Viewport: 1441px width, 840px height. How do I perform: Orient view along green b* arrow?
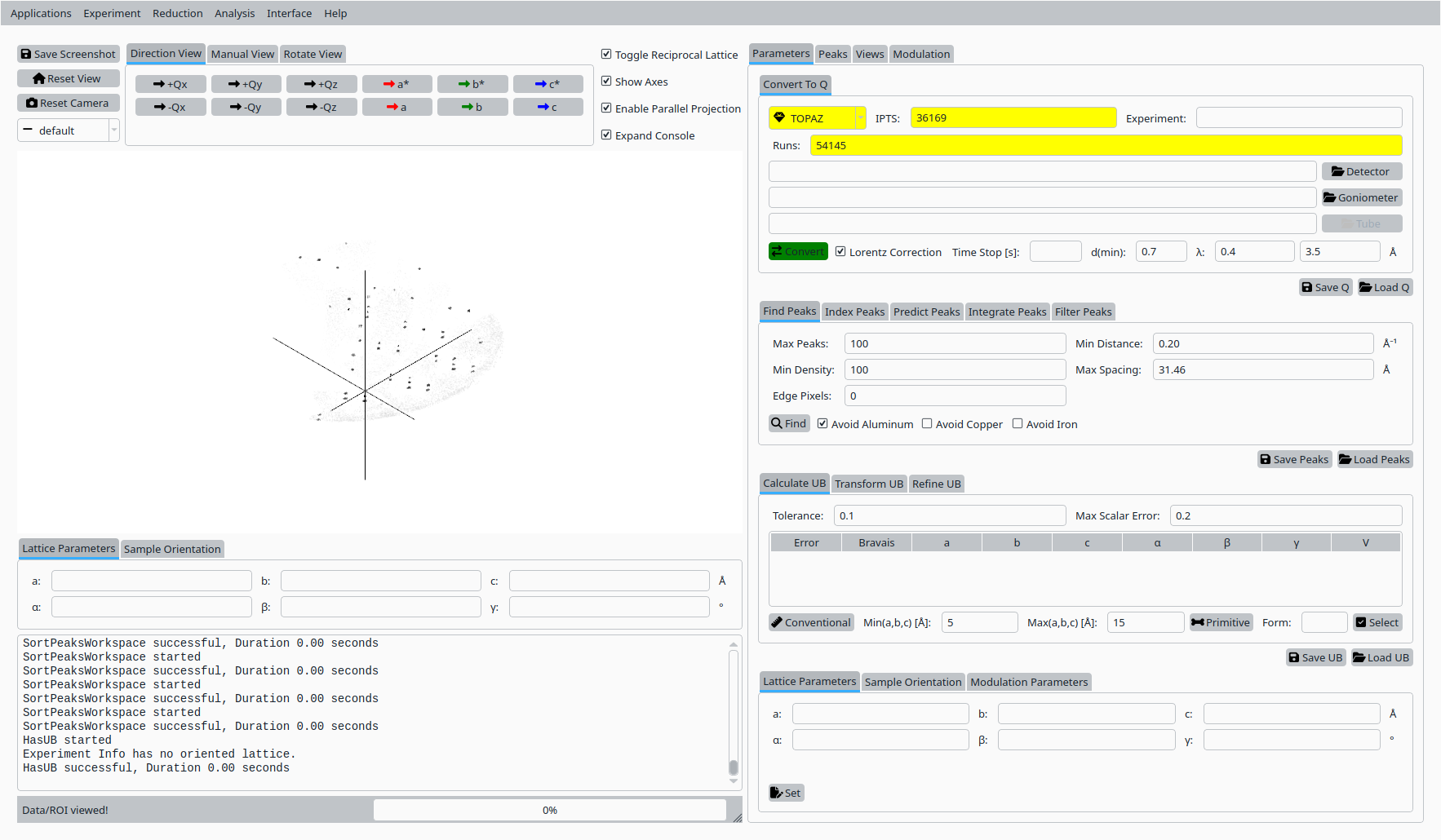[472, 84]
